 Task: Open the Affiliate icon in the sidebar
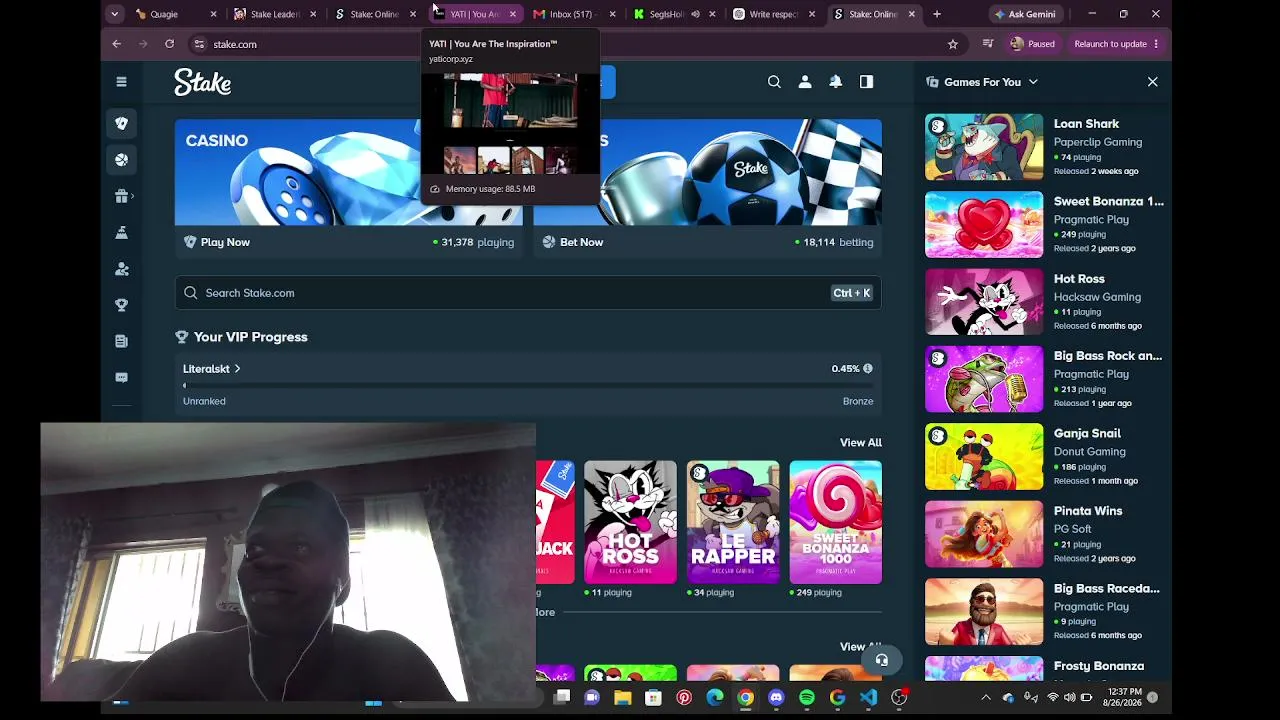(121, 269)
